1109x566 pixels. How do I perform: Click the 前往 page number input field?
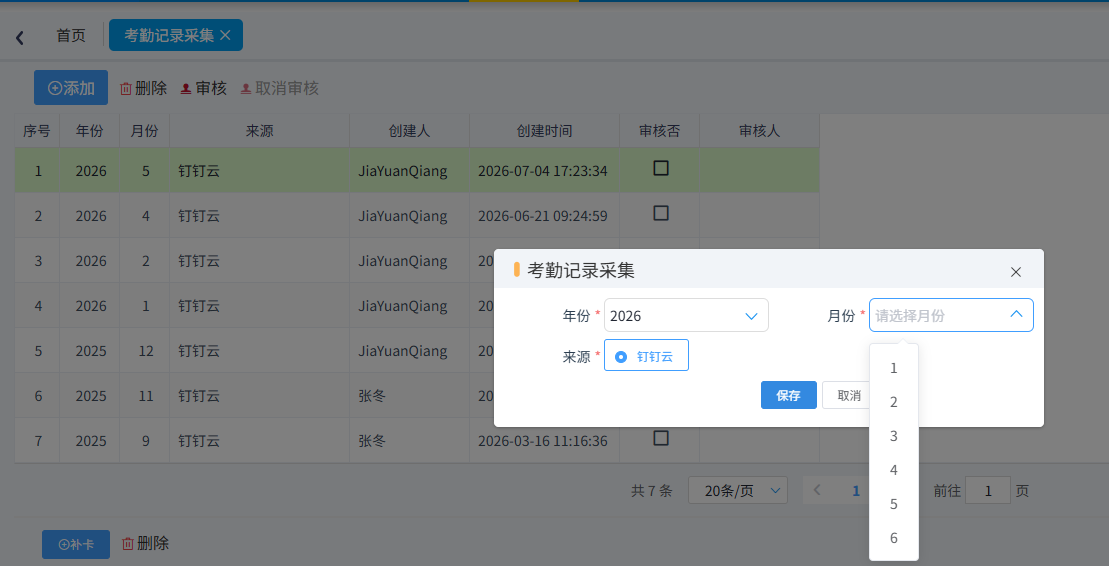987,491
